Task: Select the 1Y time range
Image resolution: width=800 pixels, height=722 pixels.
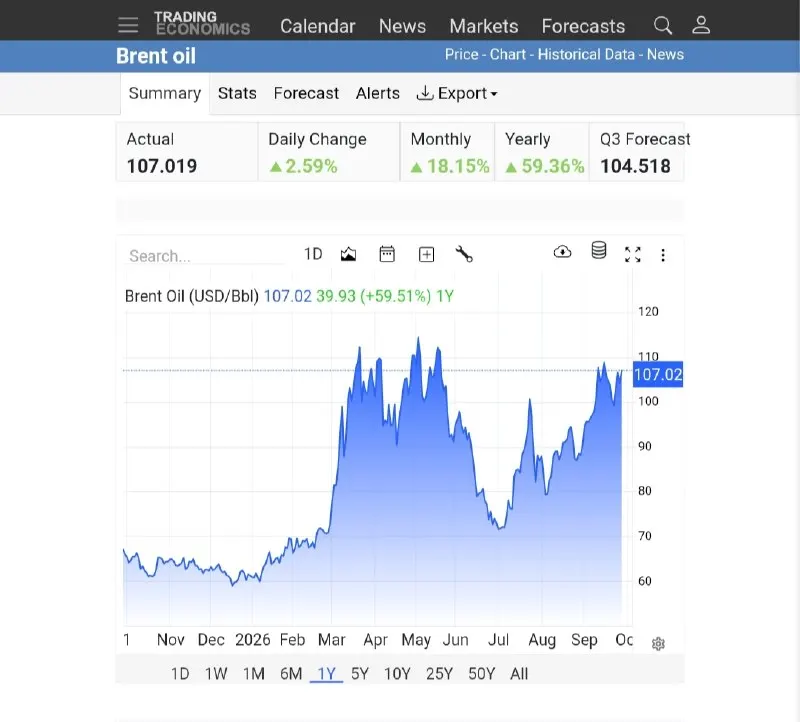Action: point(327,674)
